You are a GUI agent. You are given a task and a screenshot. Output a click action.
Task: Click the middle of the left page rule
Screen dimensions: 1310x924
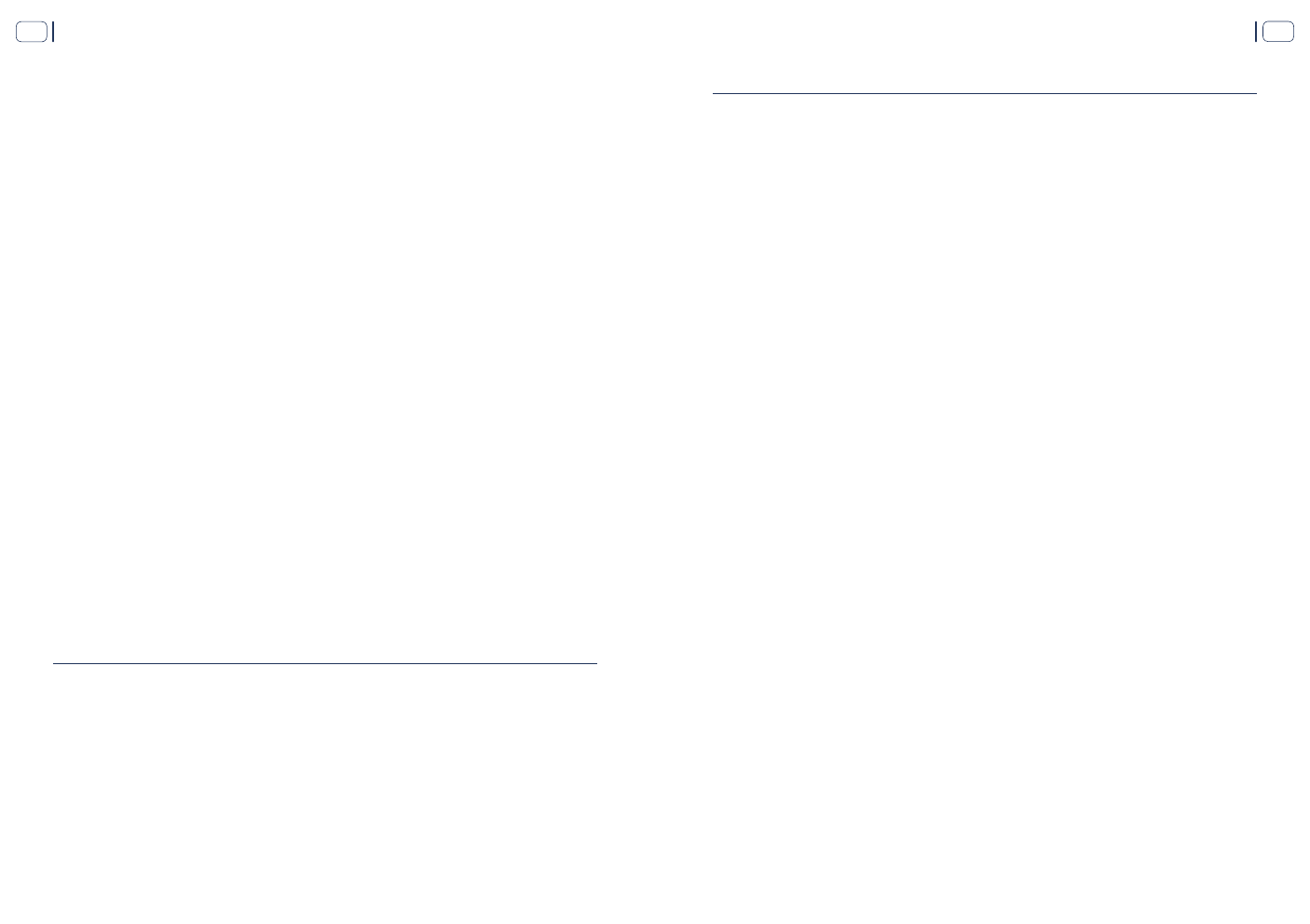[x=325, y=663]
